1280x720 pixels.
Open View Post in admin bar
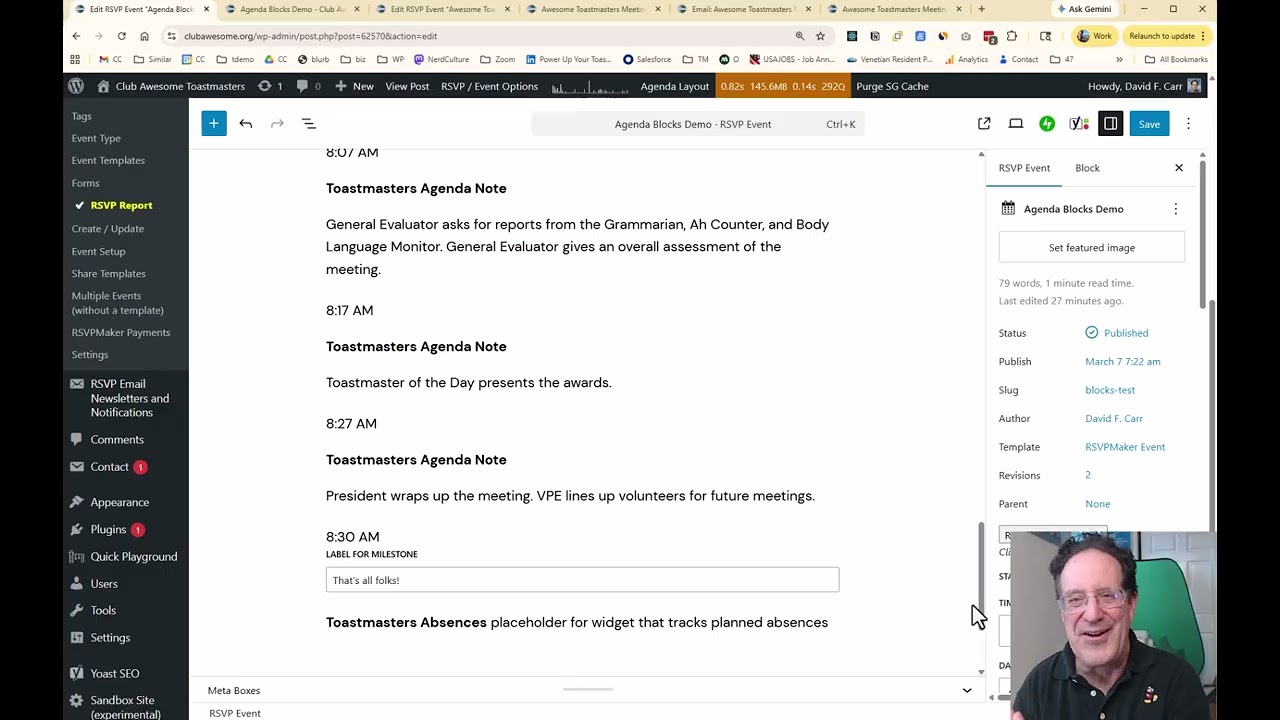coord(407,86)
